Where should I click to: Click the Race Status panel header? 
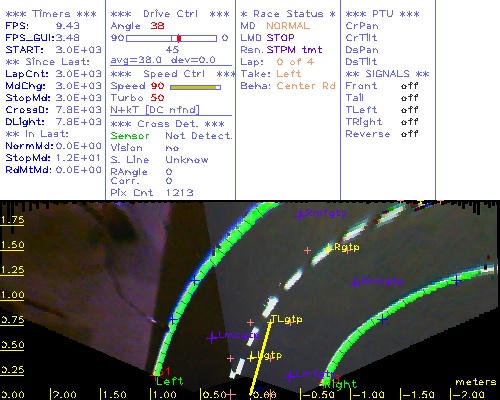pos(288,14)
